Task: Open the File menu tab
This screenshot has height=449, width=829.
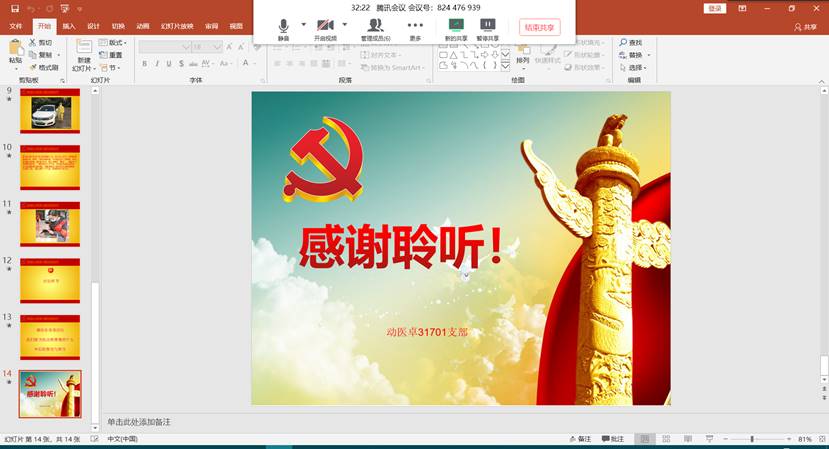Action: (15, 26)
